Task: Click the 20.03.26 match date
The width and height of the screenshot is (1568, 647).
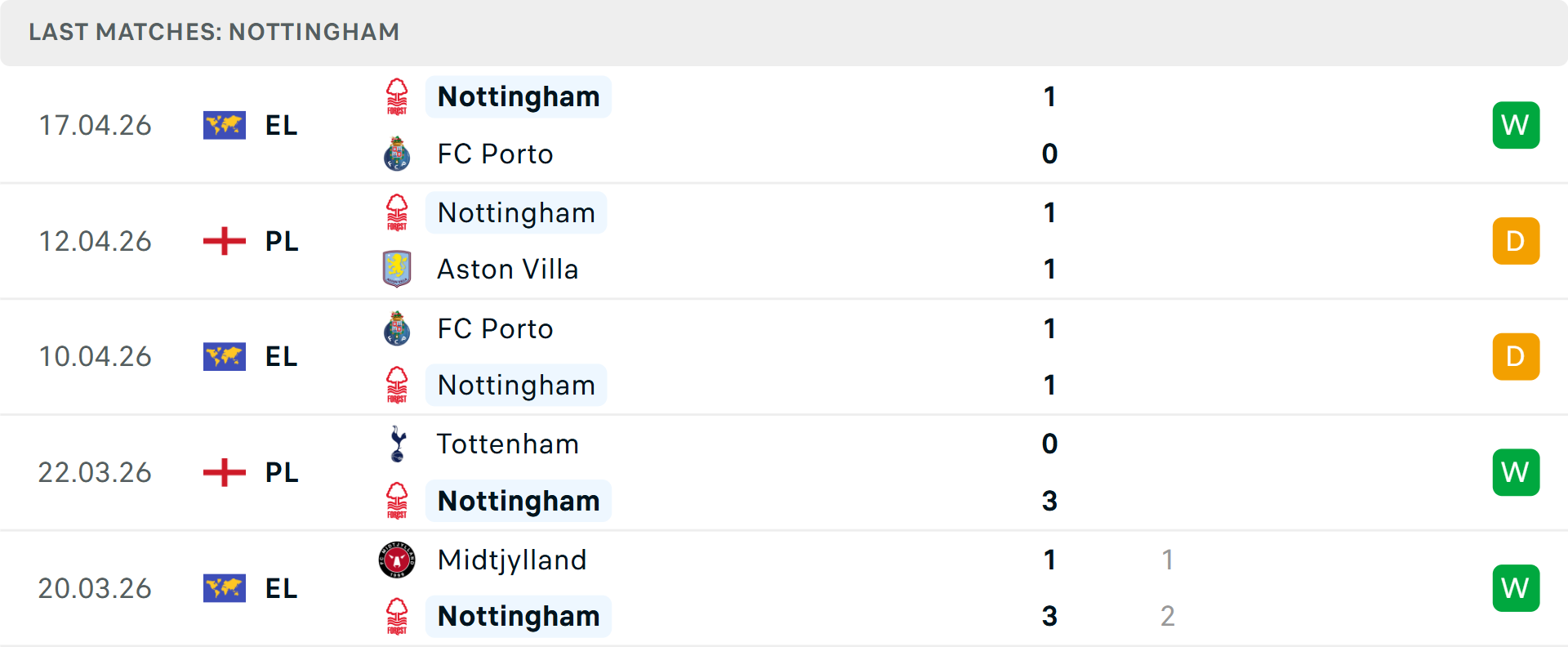Action: pyautogui.click(x=95, y=588)
